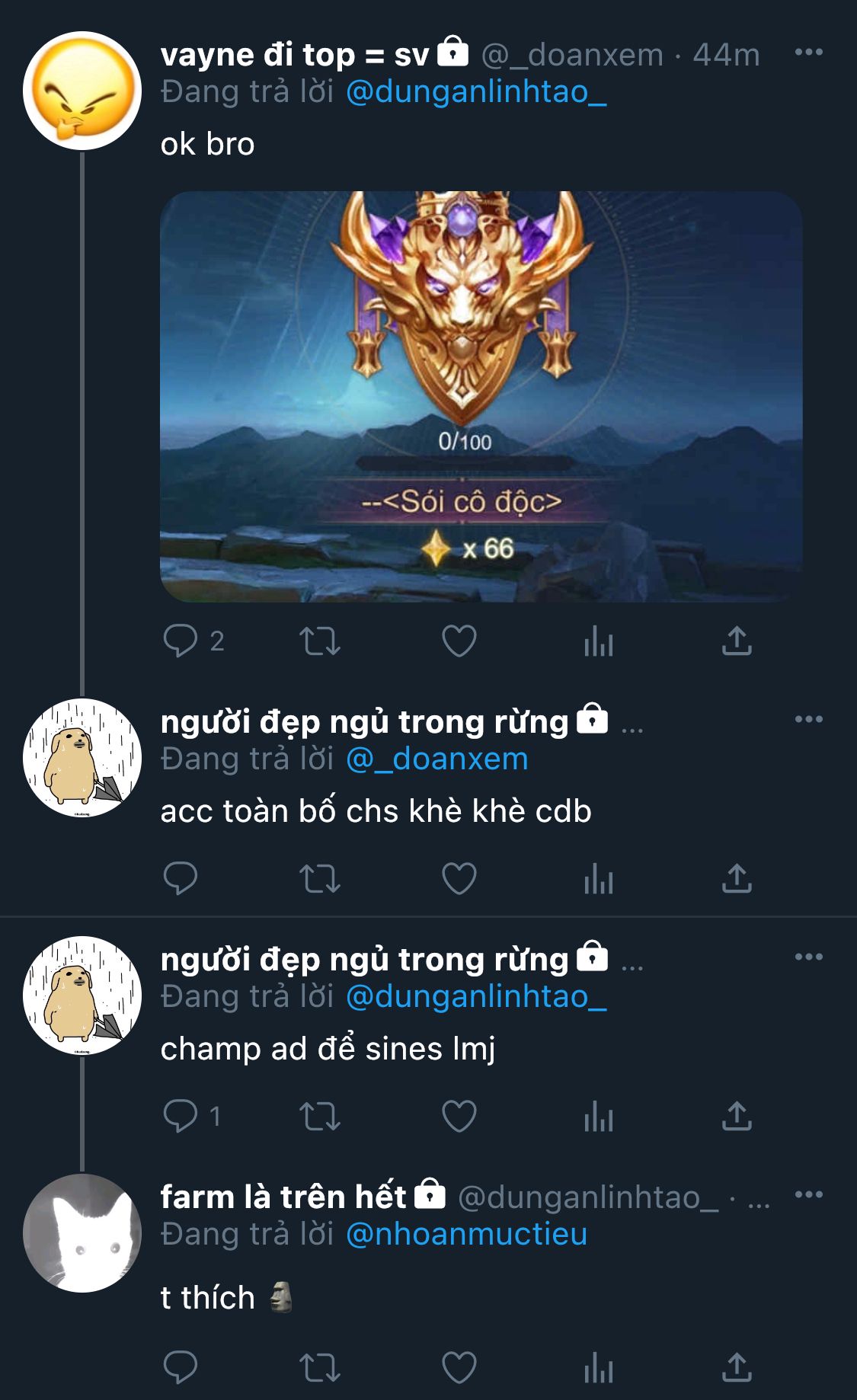
Task: Like the "champ ad để sines lmj" tweet
Action: tap(459, 1116)
